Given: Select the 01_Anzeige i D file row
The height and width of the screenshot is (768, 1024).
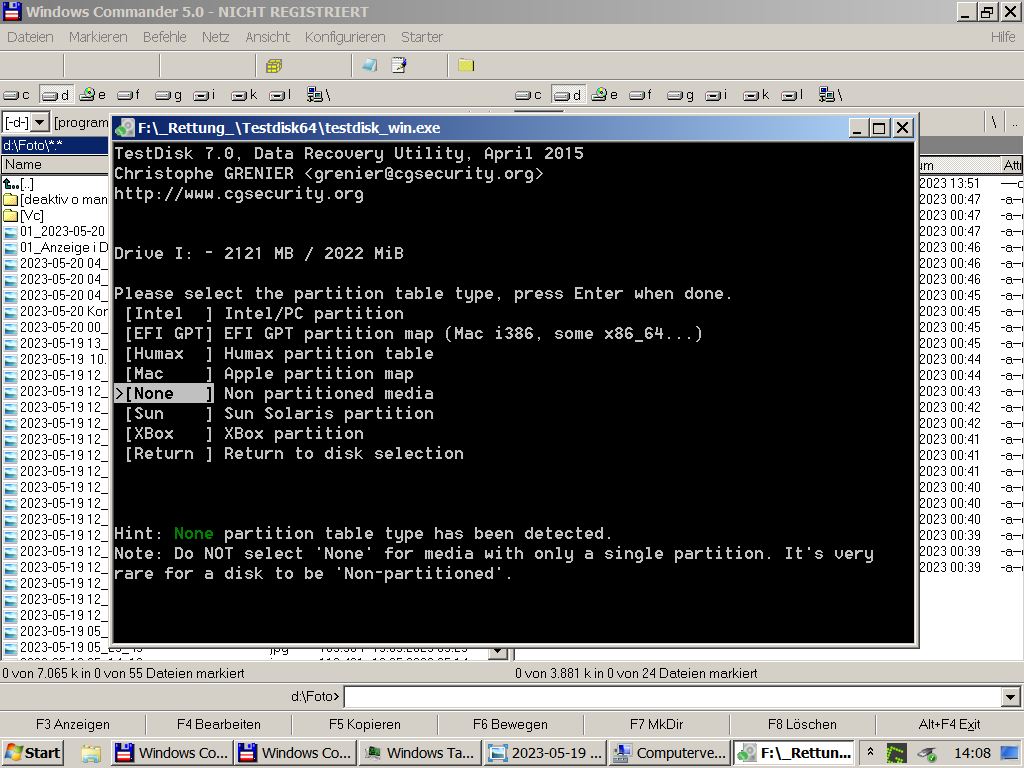Looking at the screenshot, I should 56,248.
